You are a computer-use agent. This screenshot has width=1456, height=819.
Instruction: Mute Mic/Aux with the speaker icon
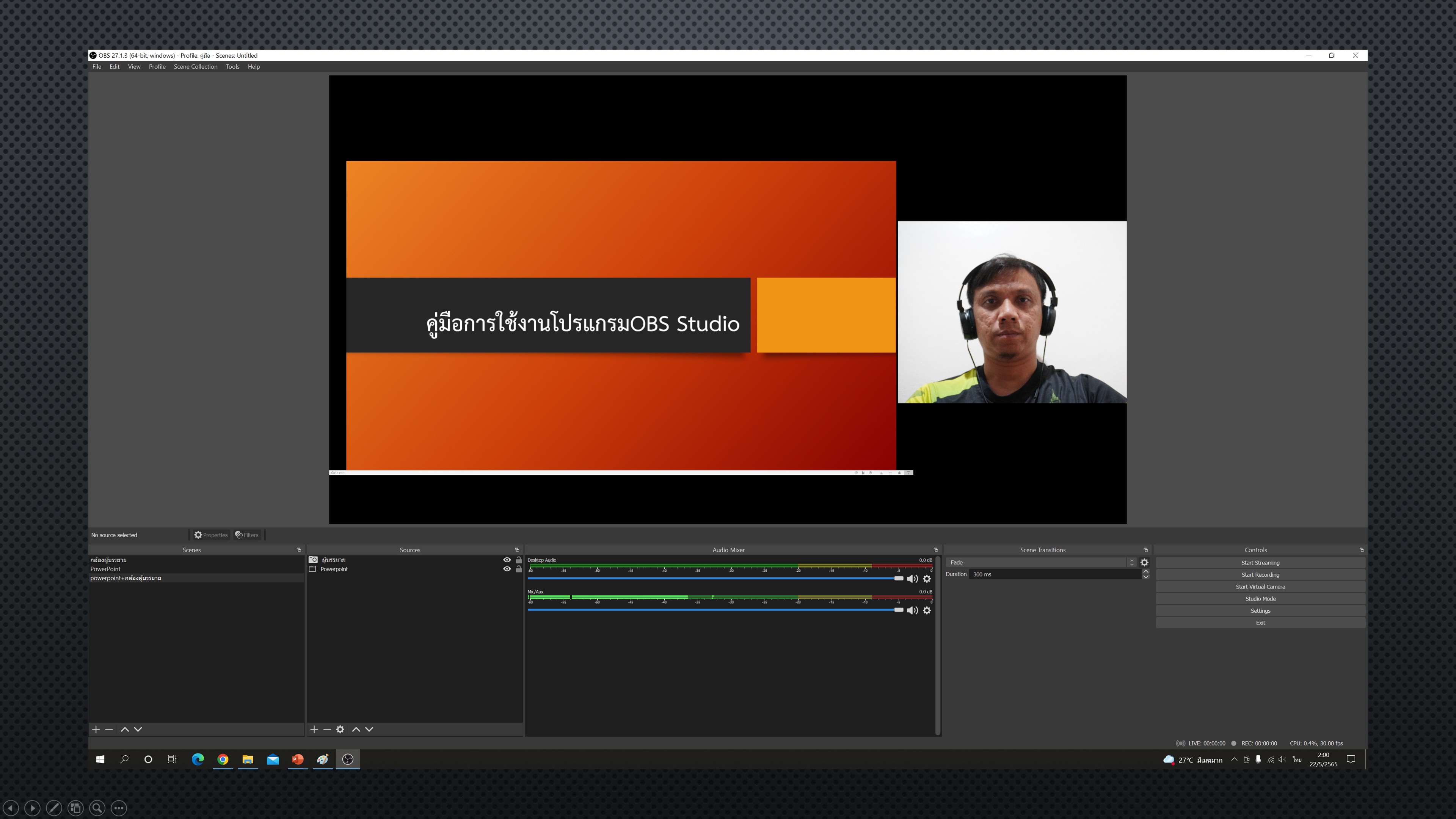[912, 610]
